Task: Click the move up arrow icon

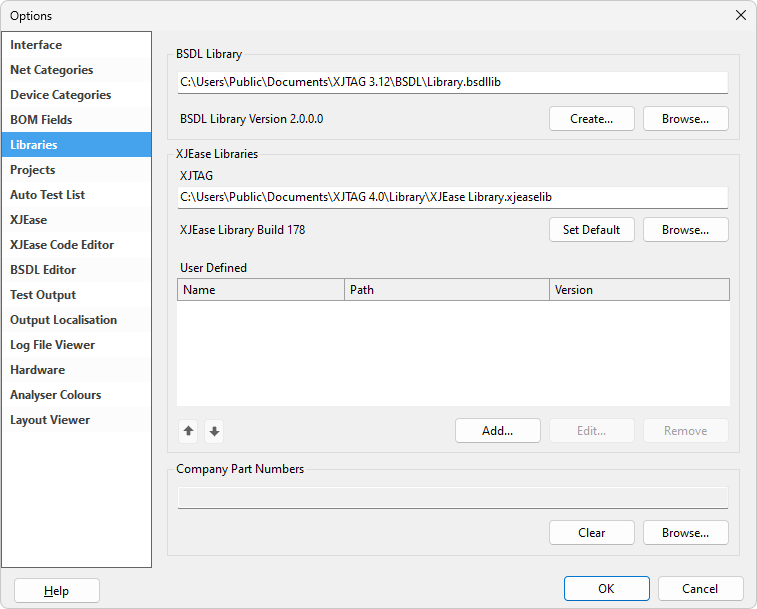Action: [x=188, y=432]
